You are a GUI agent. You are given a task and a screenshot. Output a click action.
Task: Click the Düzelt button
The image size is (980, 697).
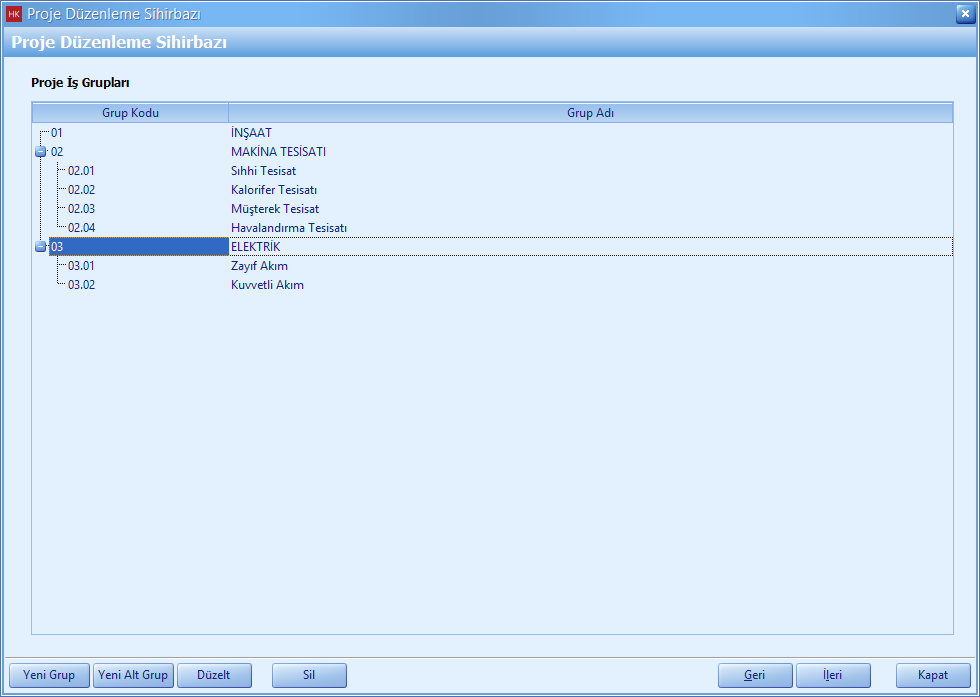pos(214,676)
